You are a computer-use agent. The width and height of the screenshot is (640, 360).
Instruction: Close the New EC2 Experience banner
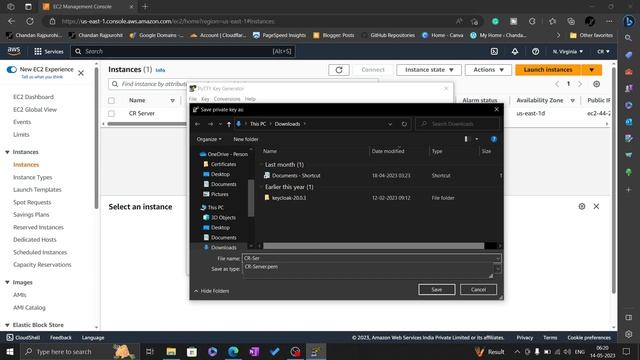(81, 73)
